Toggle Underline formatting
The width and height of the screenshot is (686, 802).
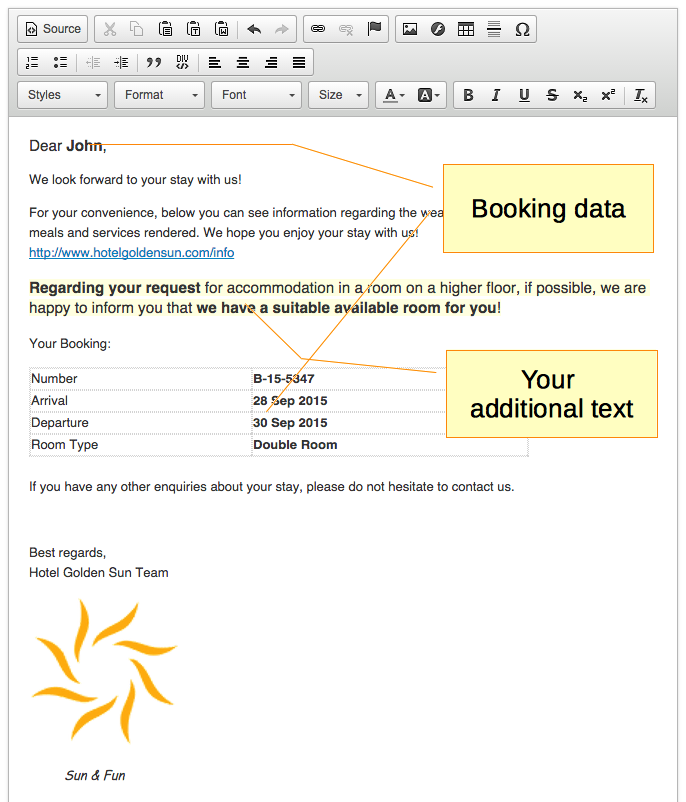tap(524, 95)
